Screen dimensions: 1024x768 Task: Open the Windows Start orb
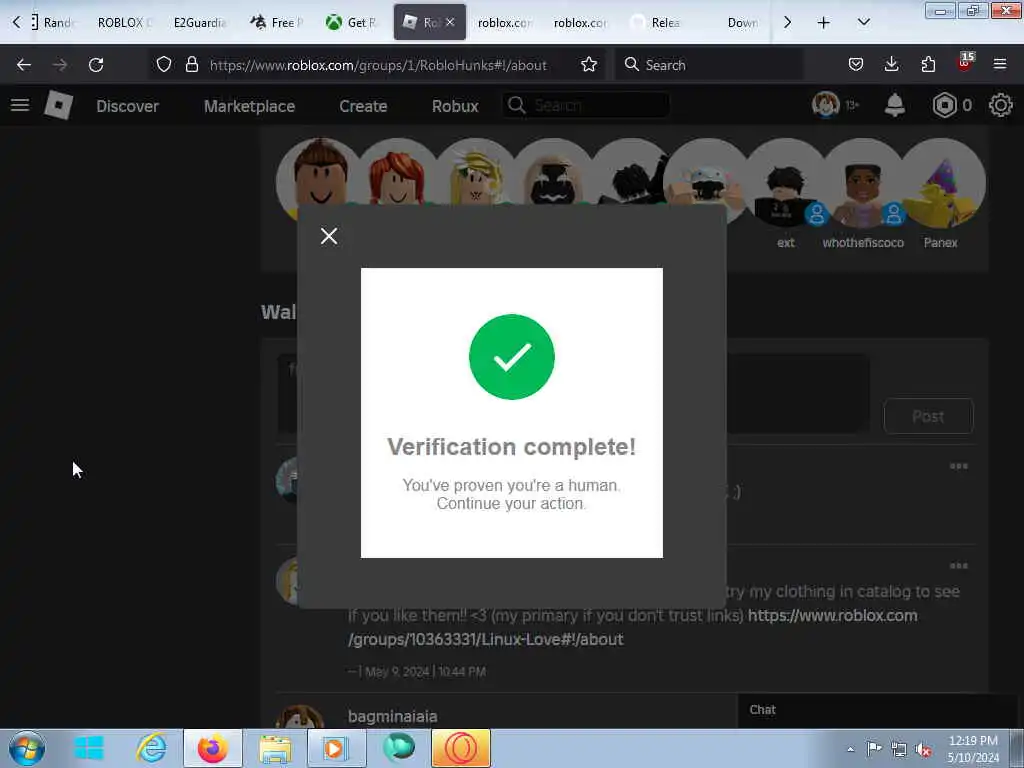[x=27, y=748]
